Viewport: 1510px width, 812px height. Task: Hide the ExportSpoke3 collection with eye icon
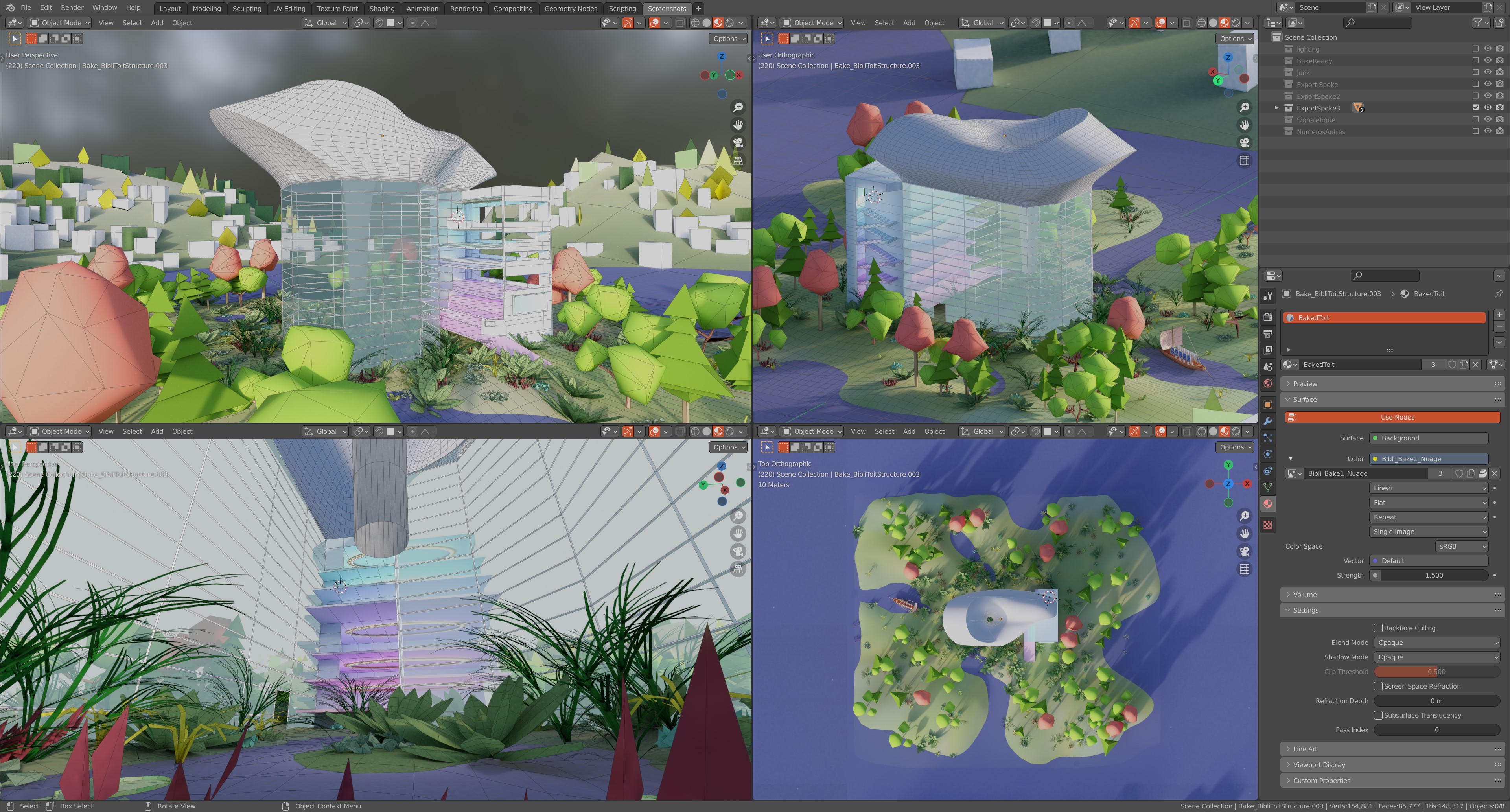click(1487, 108)
